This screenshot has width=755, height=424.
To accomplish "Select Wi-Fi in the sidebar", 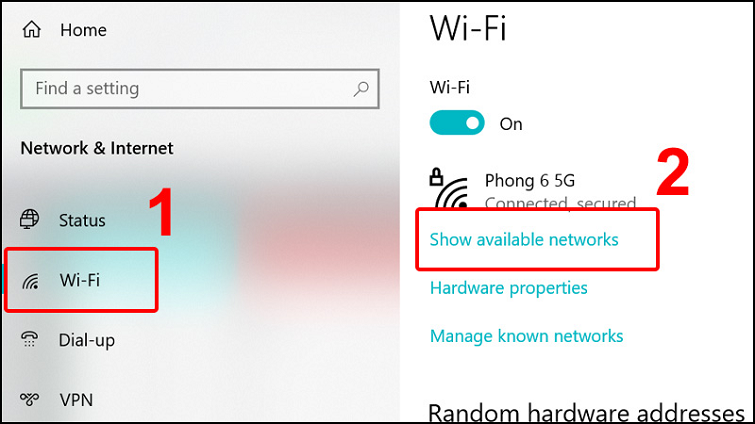I will pyautogui.click(x=81, y=280).
